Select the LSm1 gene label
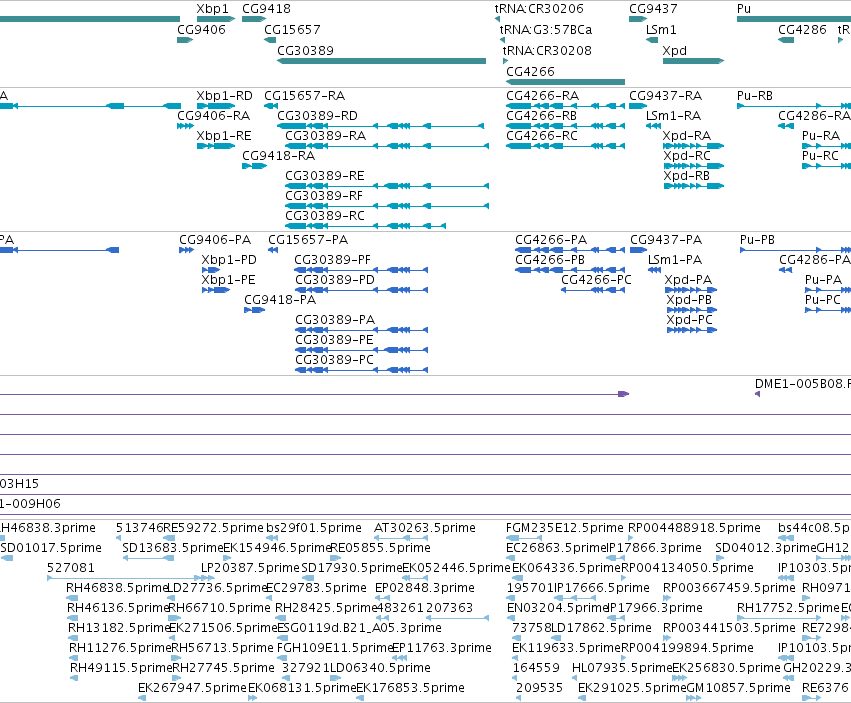Screen dimensions: 851x703 click(661, 30)
